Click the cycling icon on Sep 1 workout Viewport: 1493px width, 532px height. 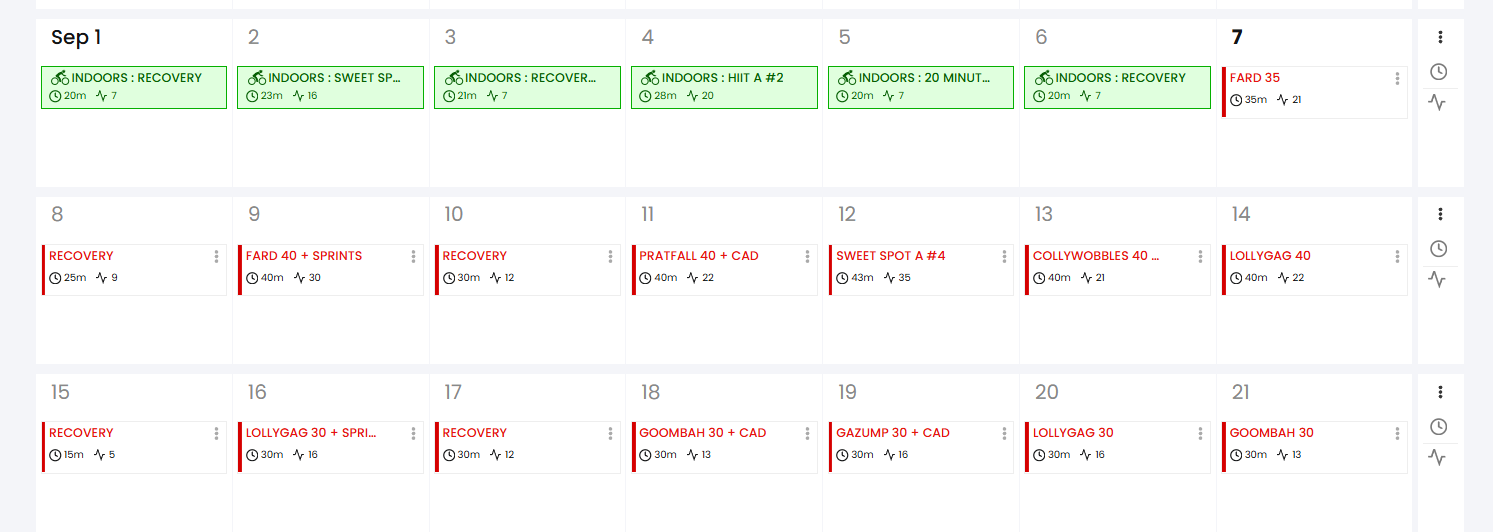click(x=60, y=78)
